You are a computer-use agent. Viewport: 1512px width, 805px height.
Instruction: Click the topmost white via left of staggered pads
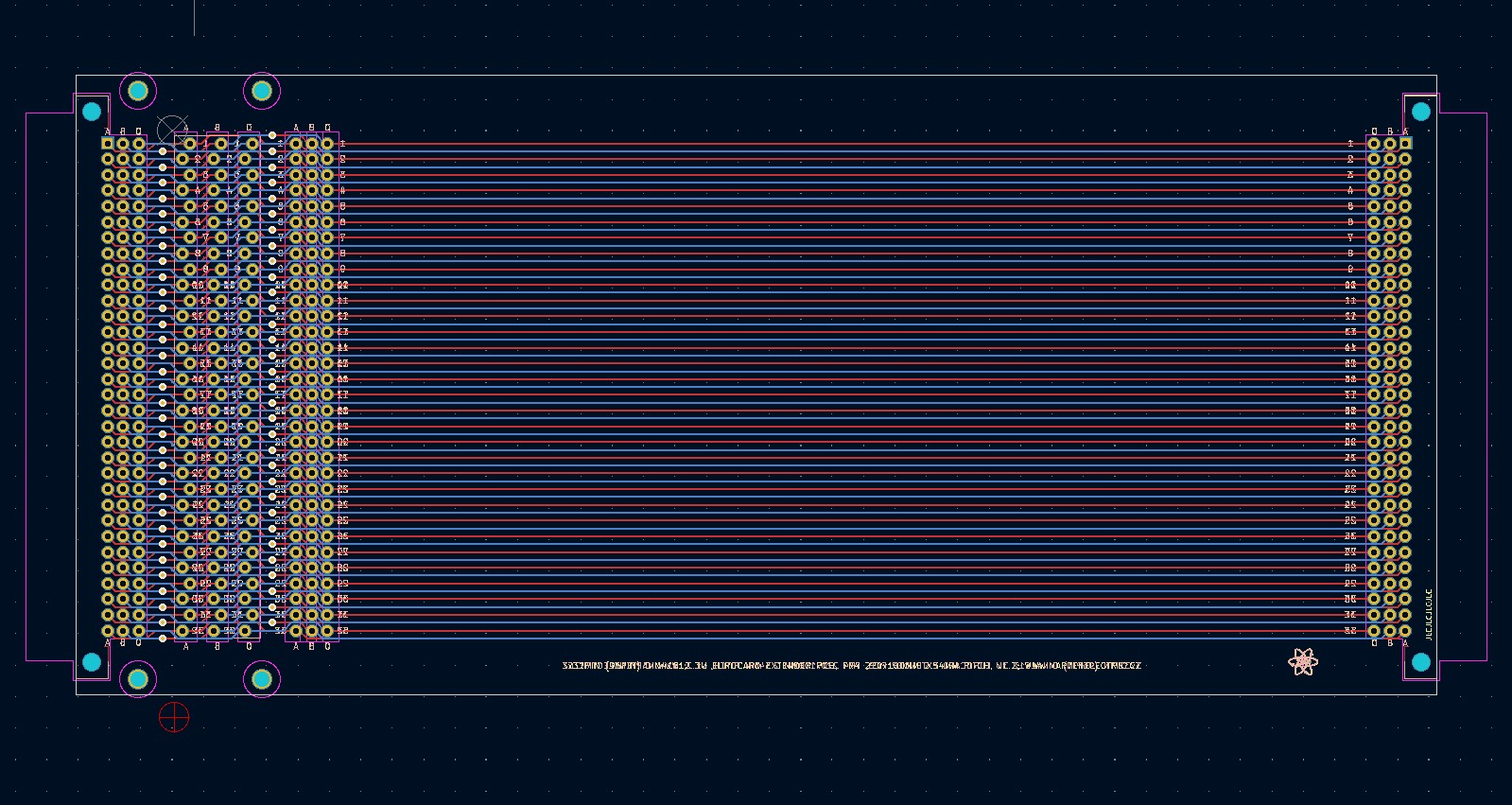[x=163, y=151]
